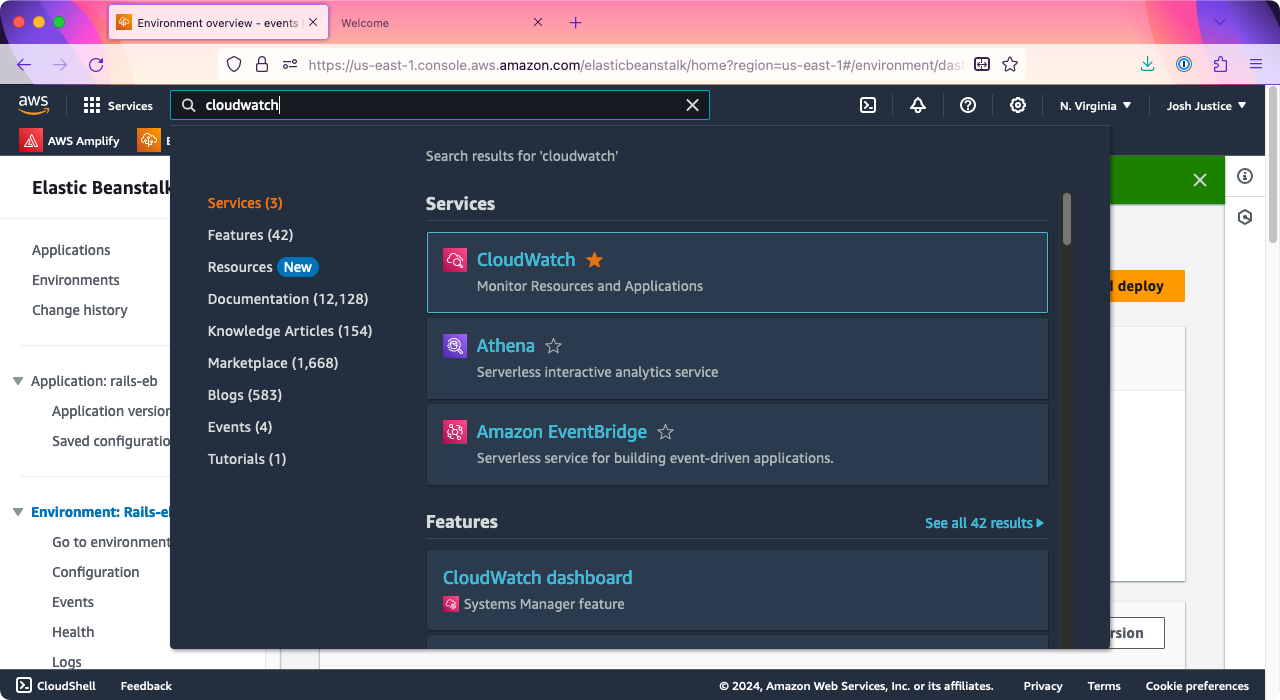This screenshot has width=1280, height=700.
Task: Open Logs in environment sidebar
Action: point(67,661)
